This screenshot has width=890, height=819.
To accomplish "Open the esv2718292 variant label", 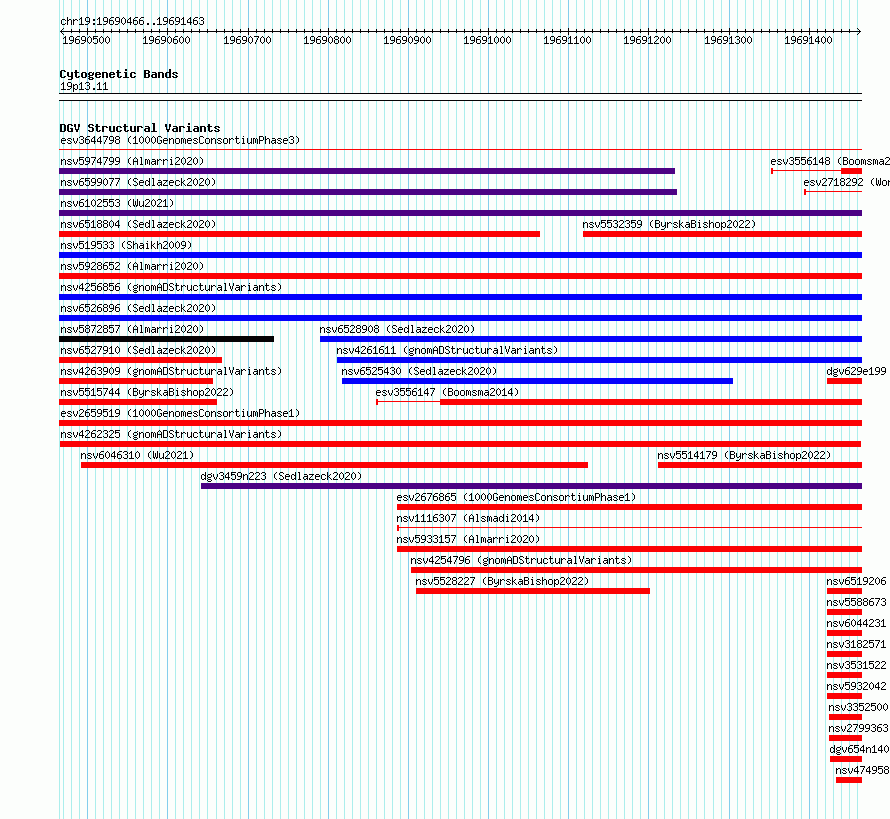I will pyautogui.click(x=846, y=182).
